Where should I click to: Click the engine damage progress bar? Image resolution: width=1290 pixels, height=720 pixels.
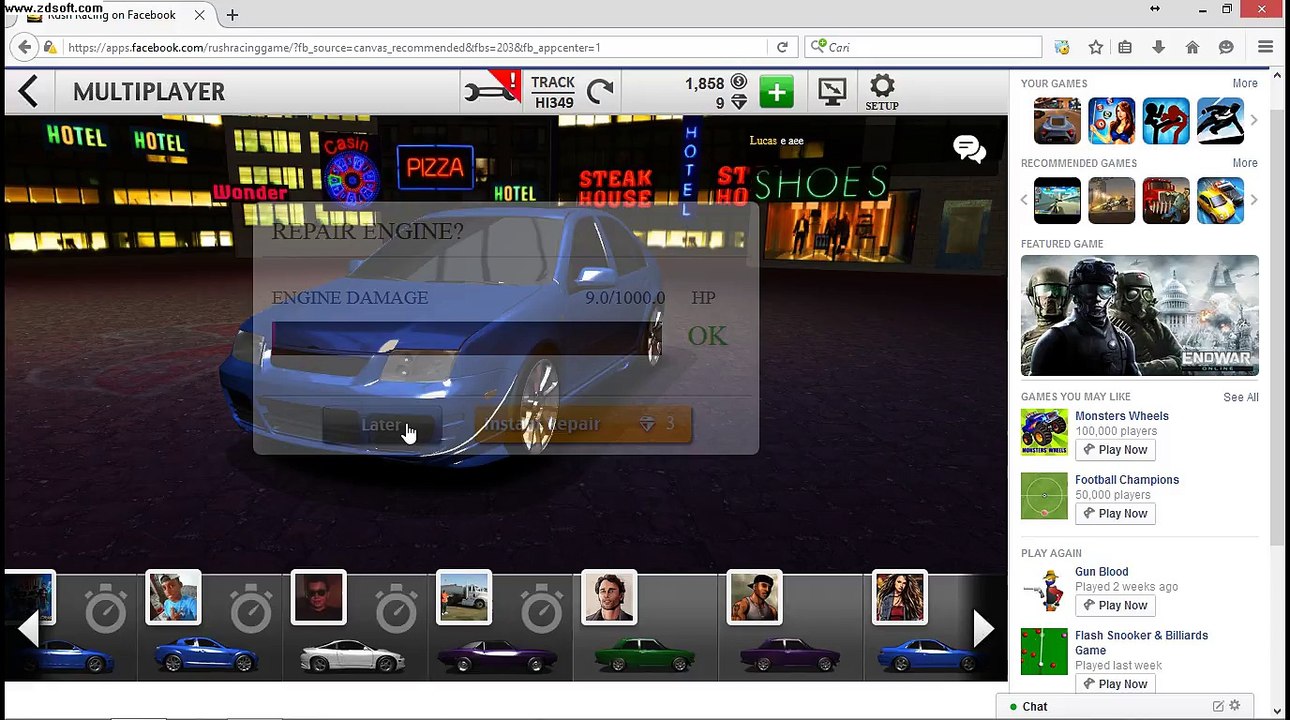466,339
